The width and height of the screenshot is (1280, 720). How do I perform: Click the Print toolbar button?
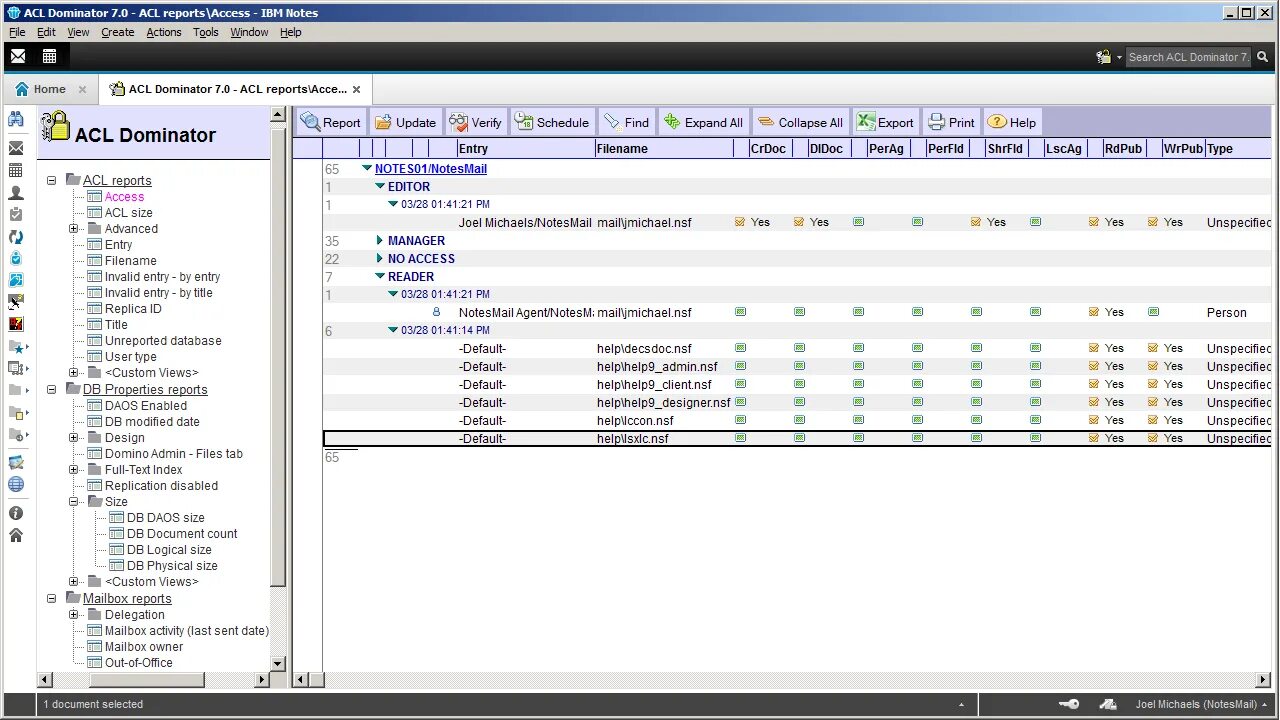click(952, 123)
